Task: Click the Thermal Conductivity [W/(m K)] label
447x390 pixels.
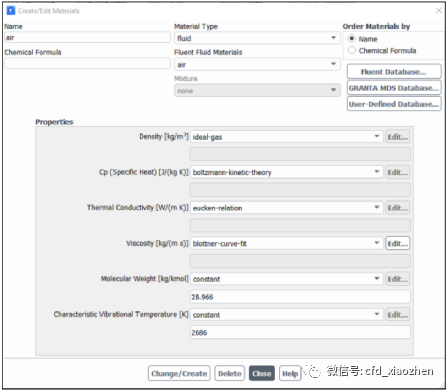Action: pos(138,208)
